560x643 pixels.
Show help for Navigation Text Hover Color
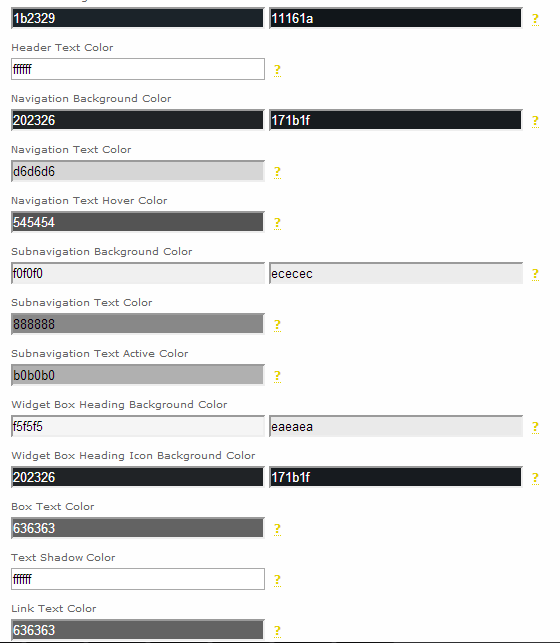coord(277,223)
